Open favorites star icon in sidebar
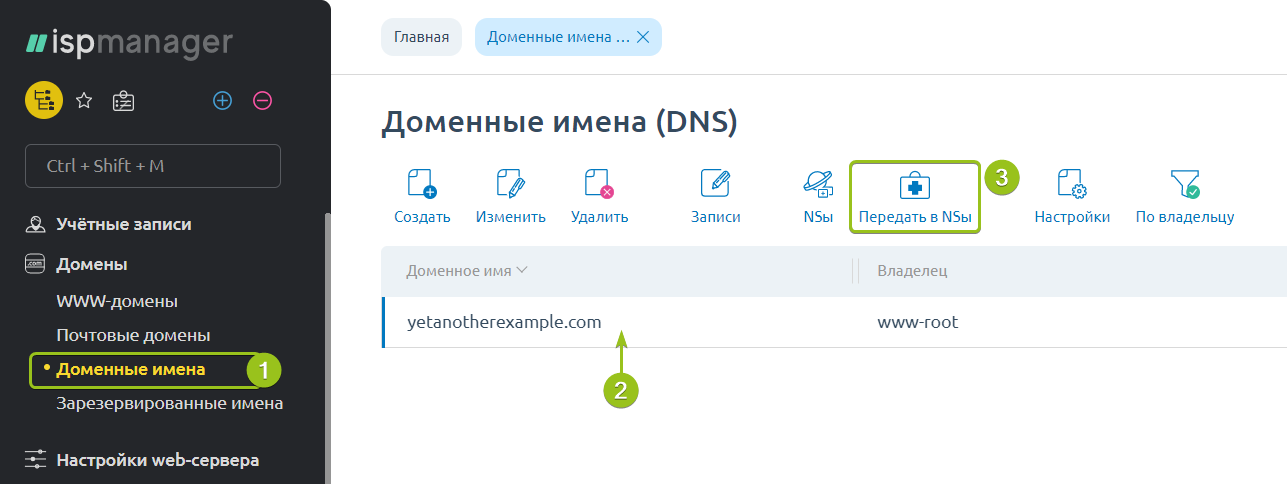Viewport: 1287px width, 484px height. click(84, 100)
